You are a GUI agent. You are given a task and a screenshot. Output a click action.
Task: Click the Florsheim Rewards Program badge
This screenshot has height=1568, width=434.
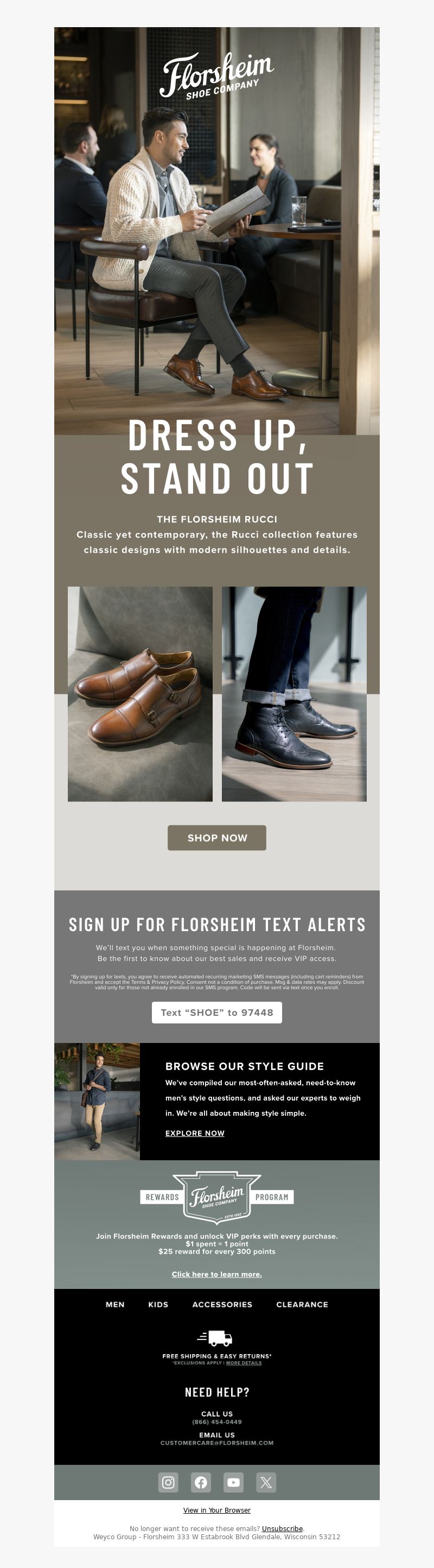coord(217,1197)
